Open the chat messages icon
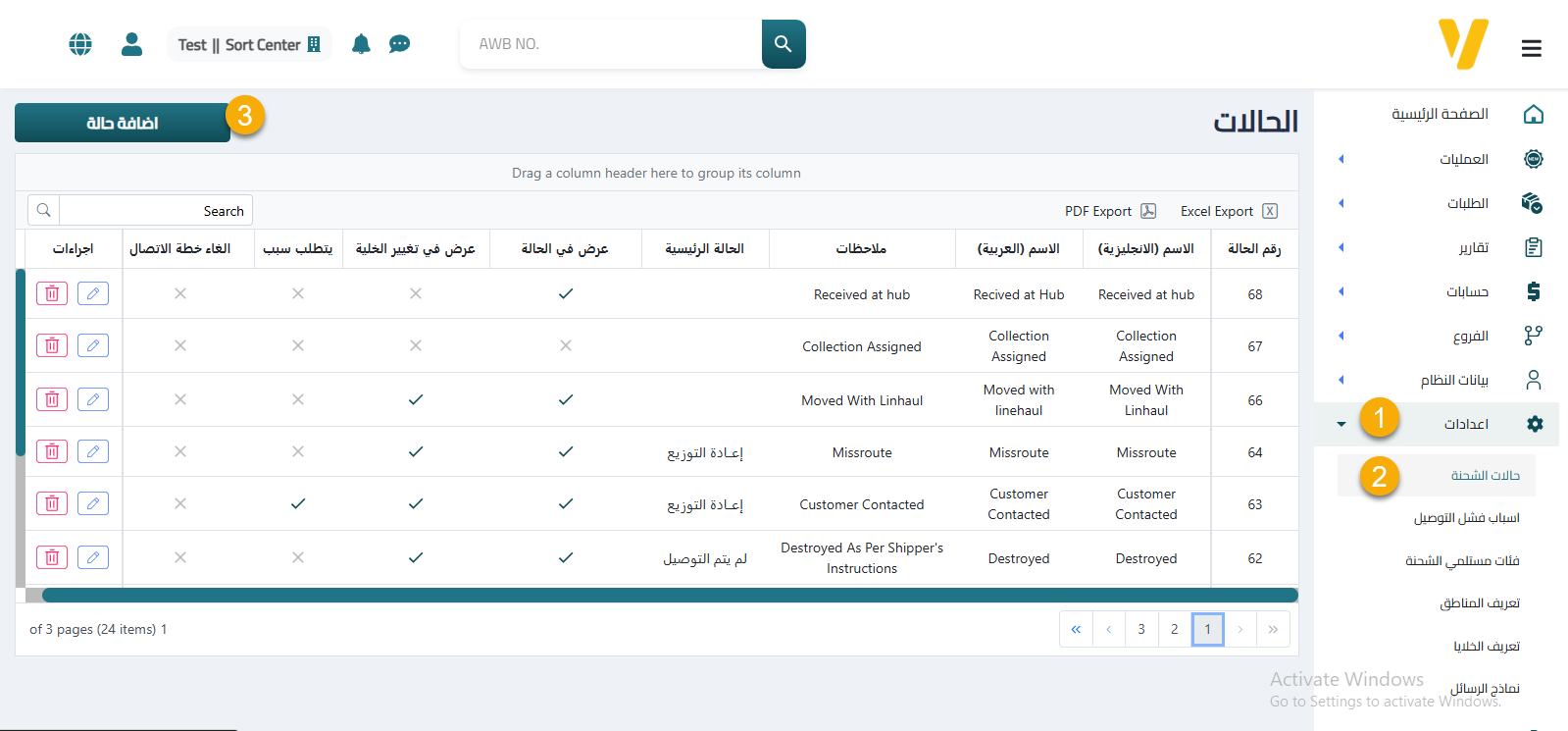Image resolution: width=1568 pixels, height=731 pixels. [x=399, y=44]
